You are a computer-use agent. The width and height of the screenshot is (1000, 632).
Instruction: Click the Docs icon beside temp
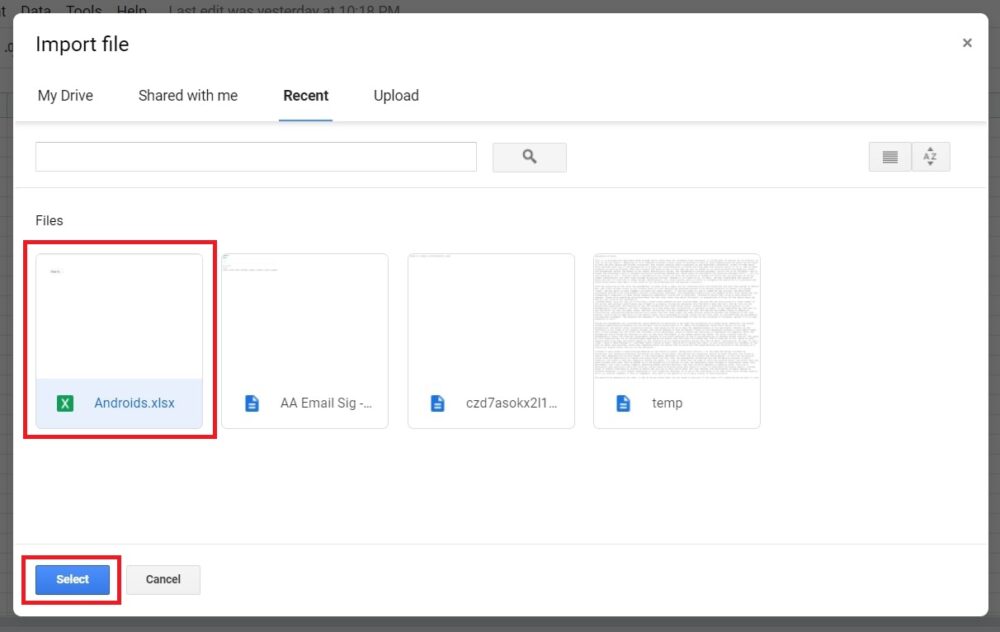pos(624,403)
